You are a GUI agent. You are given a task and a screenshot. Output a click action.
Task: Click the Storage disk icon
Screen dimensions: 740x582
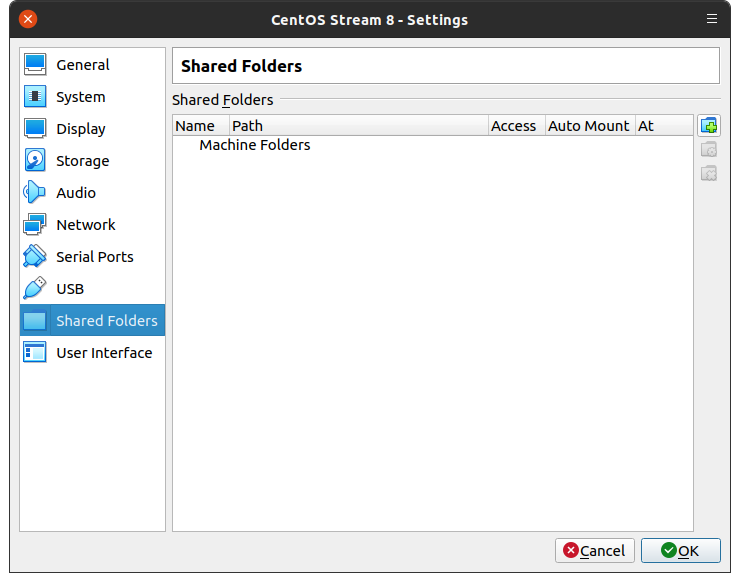[35, 161]
